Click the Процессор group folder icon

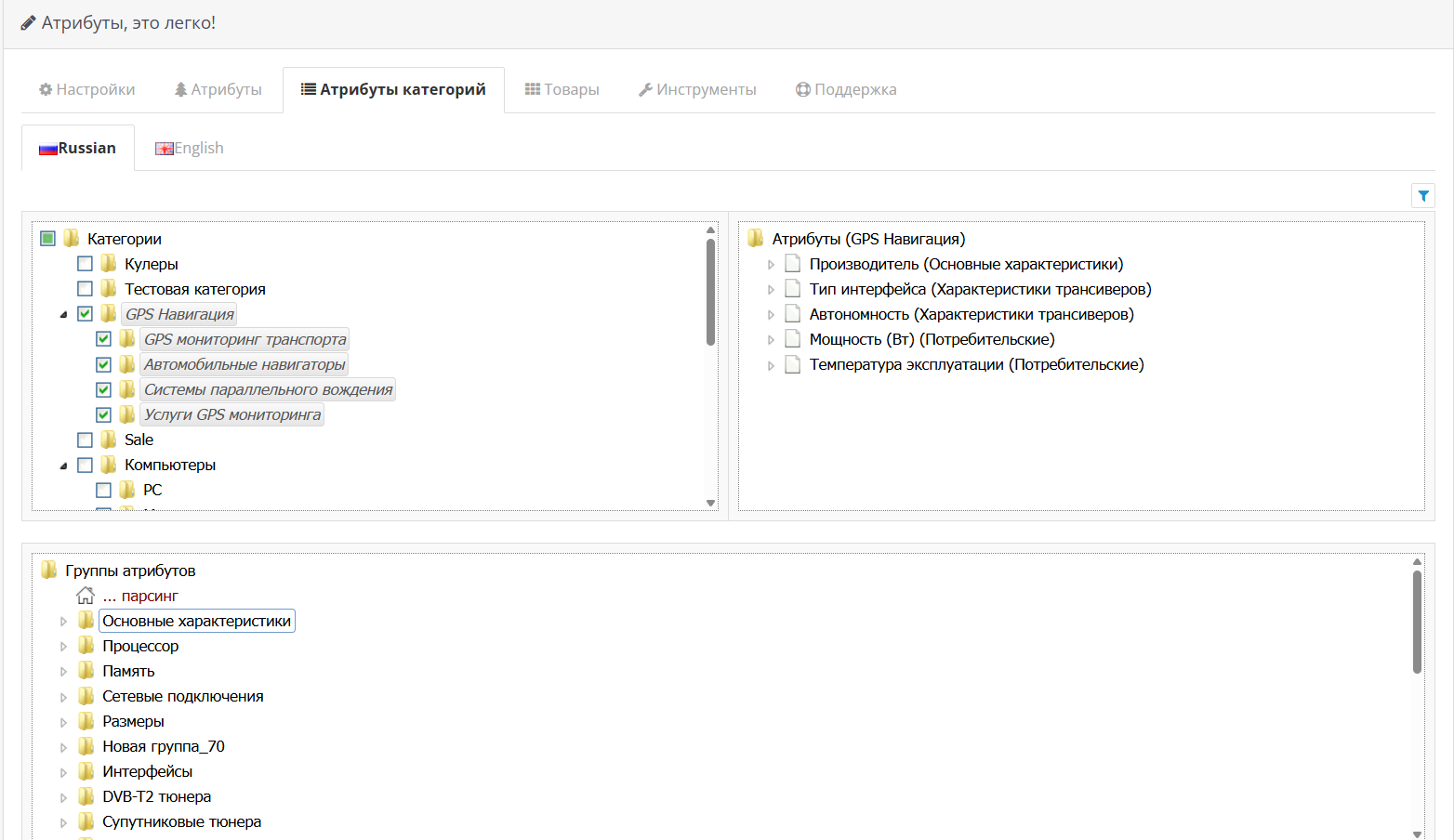86,646
